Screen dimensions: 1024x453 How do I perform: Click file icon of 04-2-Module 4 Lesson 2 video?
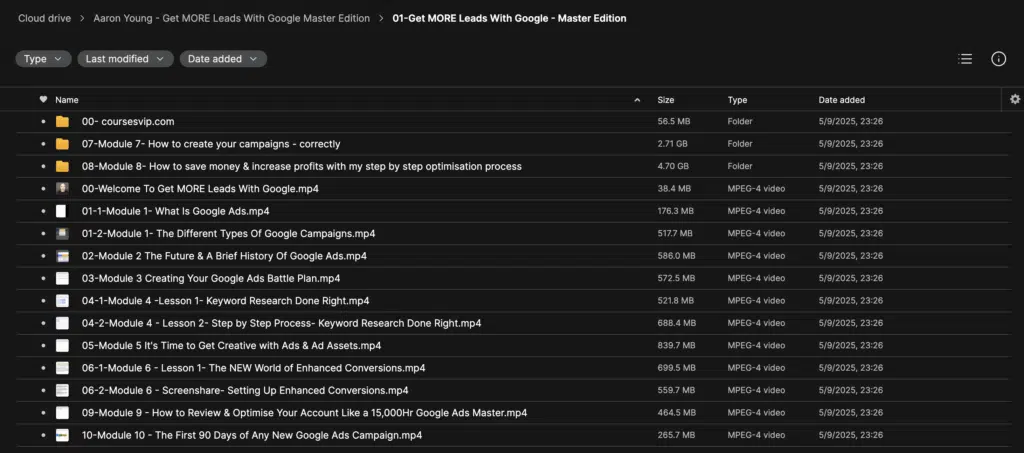pos(62,323)
